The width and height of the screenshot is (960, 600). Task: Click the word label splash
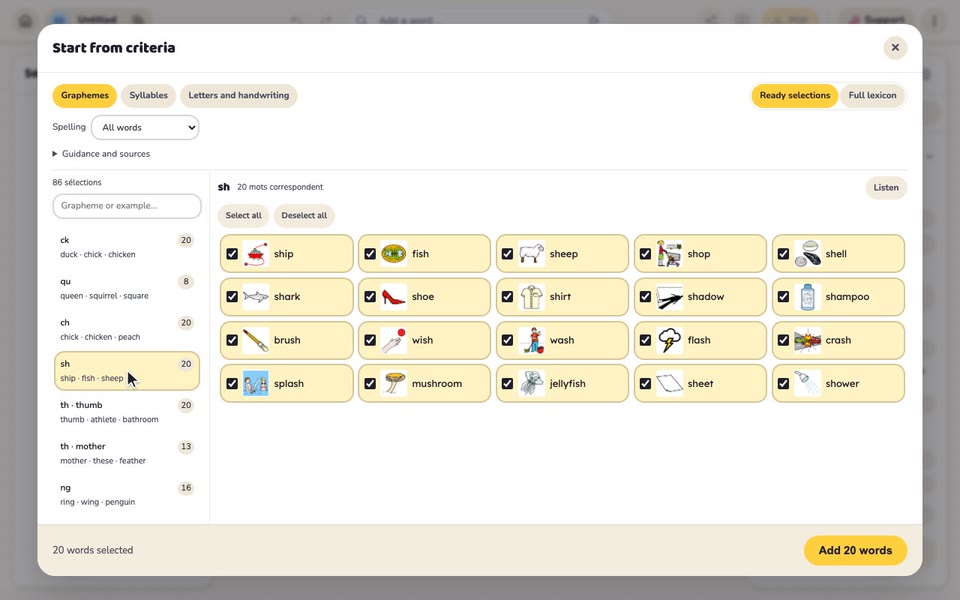click(289, 384)
